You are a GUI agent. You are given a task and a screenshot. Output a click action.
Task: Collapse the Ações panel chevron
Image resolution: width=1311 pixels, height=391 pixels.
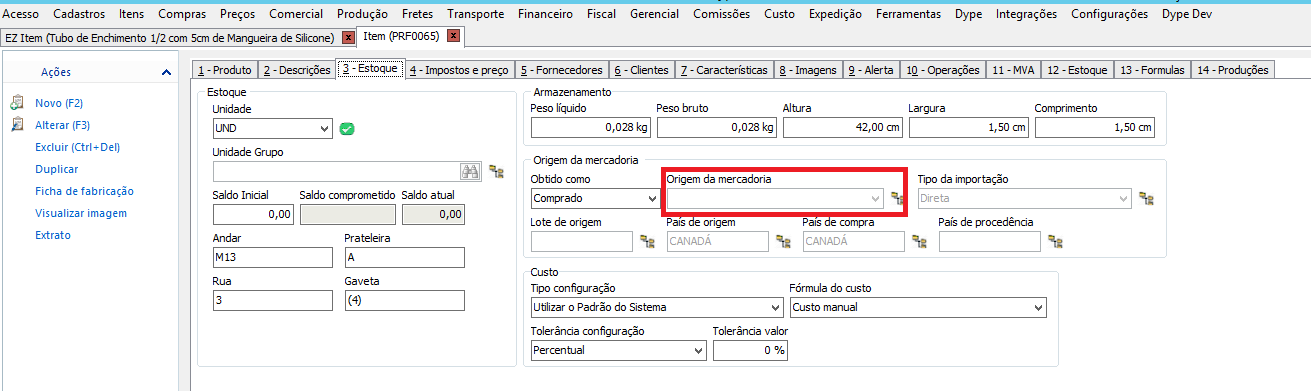(x=166, y=72)
